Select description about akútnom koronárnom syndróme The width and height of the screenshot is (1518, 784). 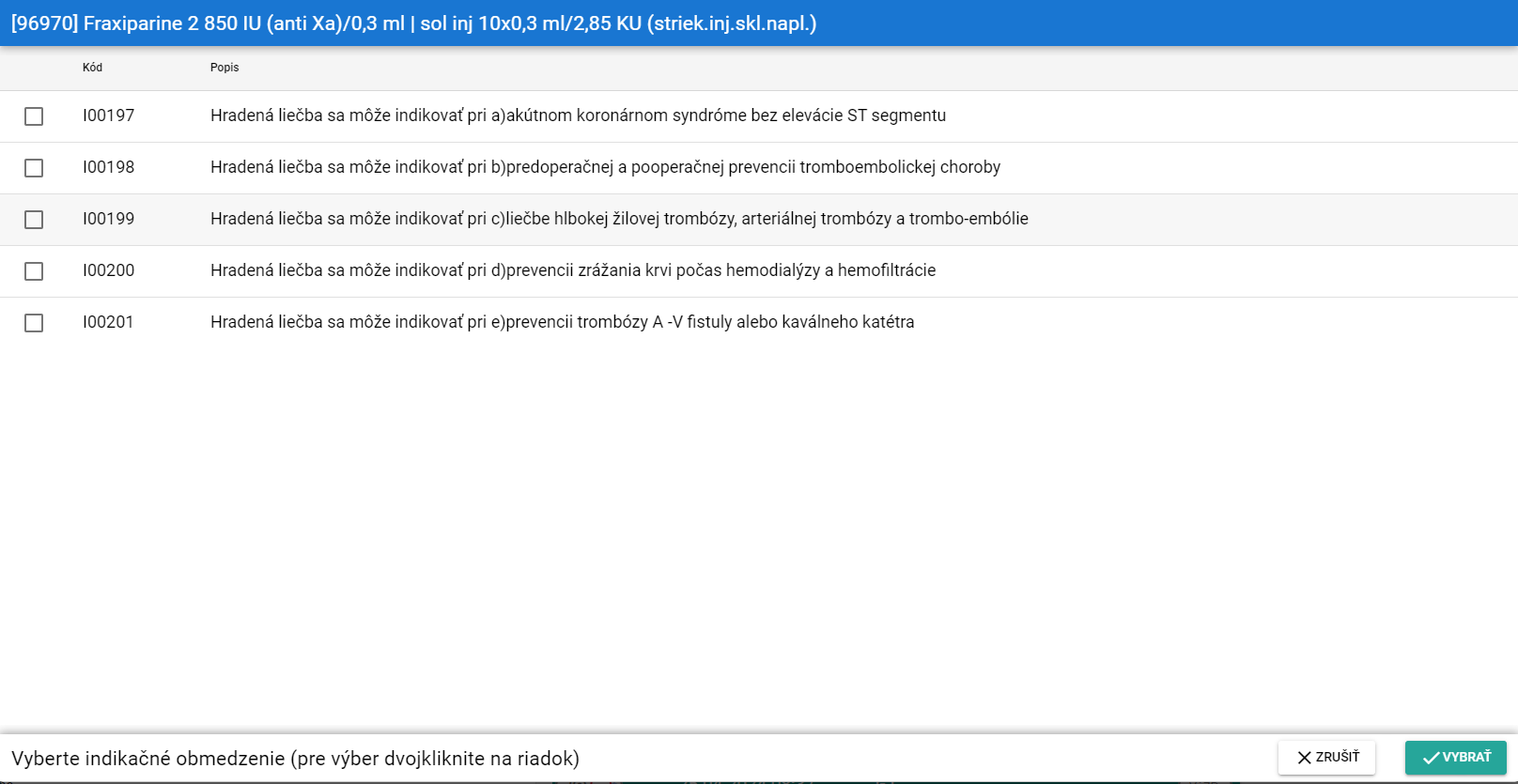point(578,115)
